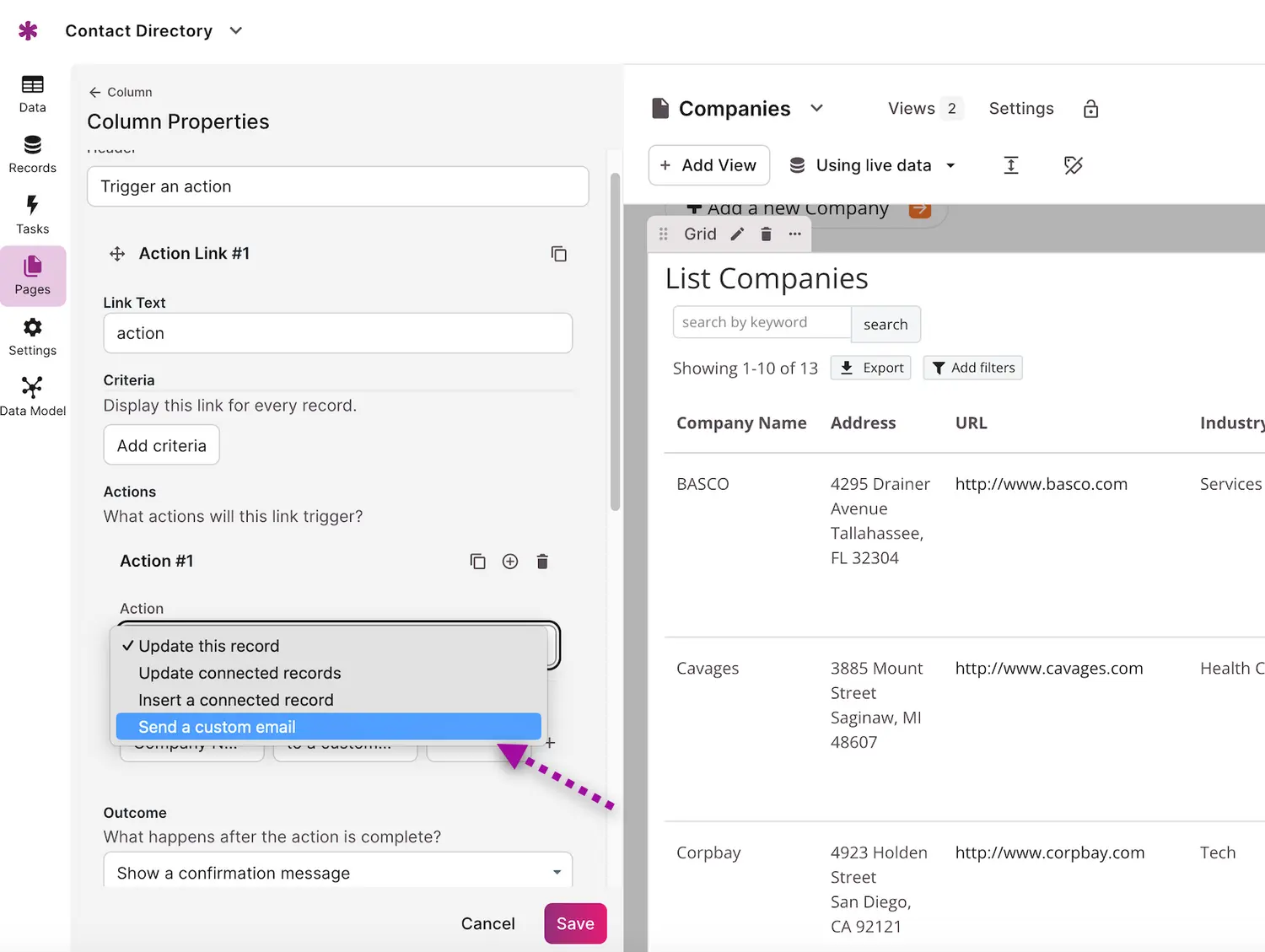Screen dimensions: 1265x952
Task: Open the Data section in sidebar
Action: [x=32, y=93]
